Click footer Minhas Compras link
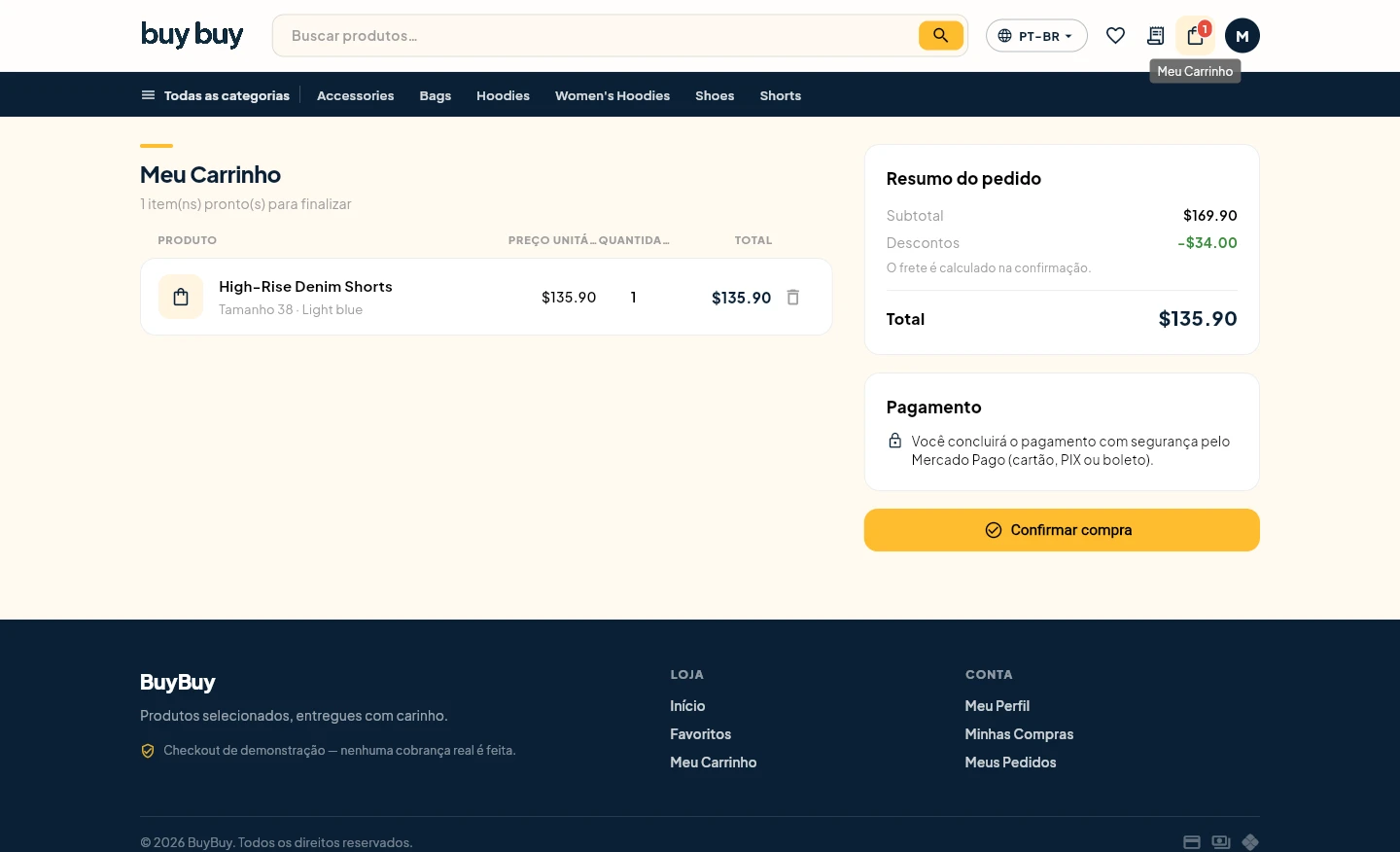 pyautogui.click(x=1019, y=734)
